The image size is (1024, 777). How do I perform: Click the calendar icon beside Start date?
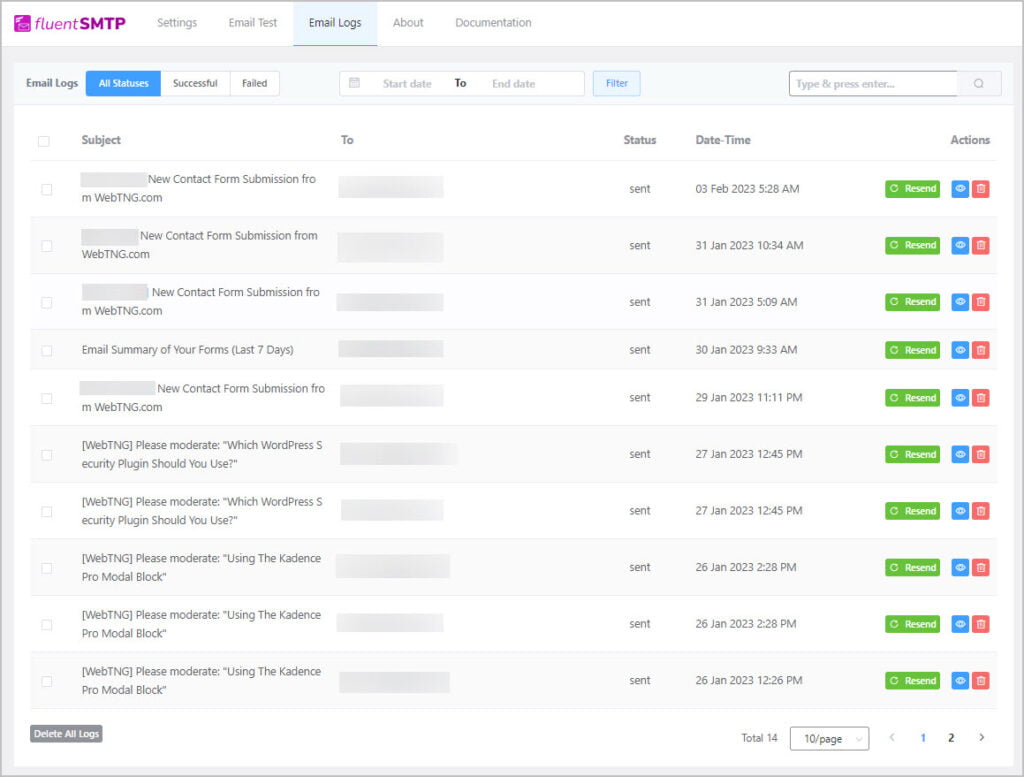click(x=355, y=83)
